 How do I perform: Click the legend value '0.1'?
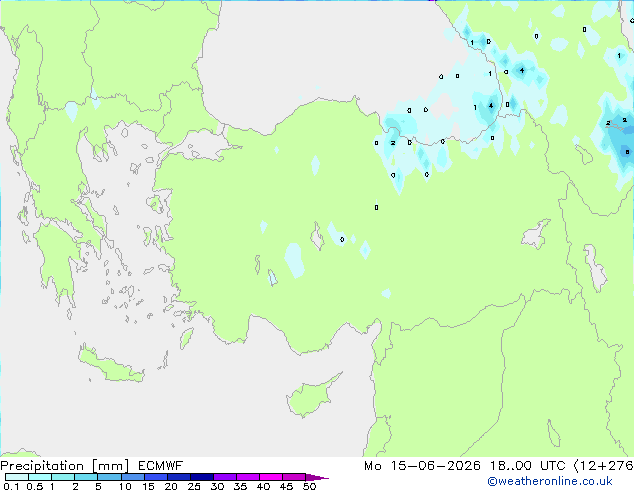pos(11,486)
